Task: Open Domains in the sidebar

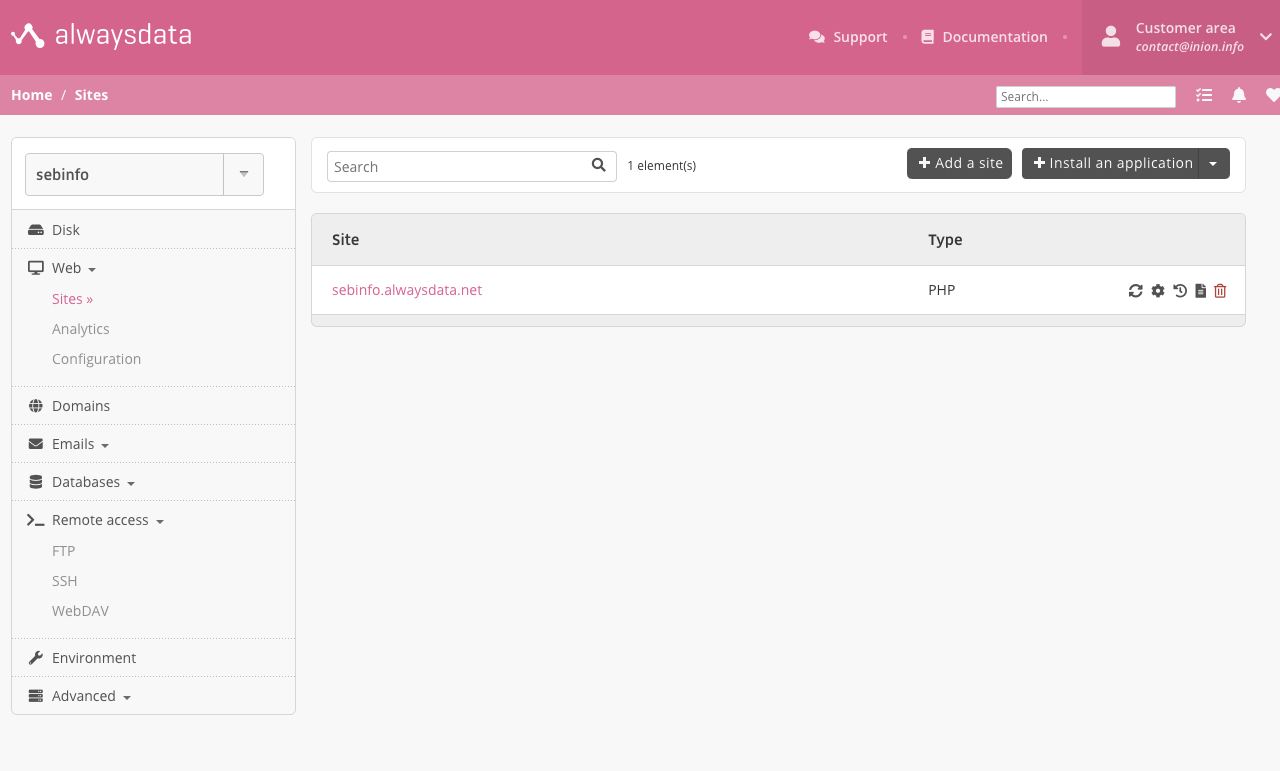Action: click(x=81, y=406)
